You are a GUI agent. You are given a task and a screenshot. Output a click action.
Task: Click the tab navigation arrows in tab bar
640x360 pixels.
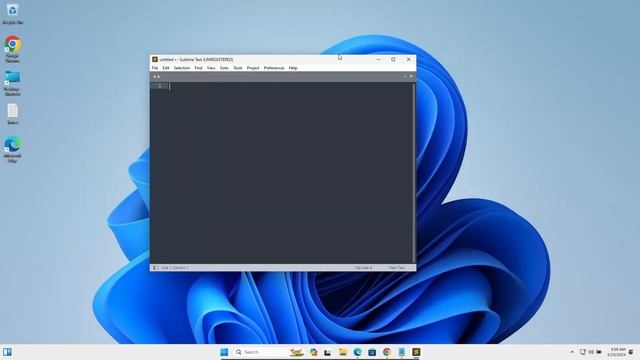click(x=157, y=77)
